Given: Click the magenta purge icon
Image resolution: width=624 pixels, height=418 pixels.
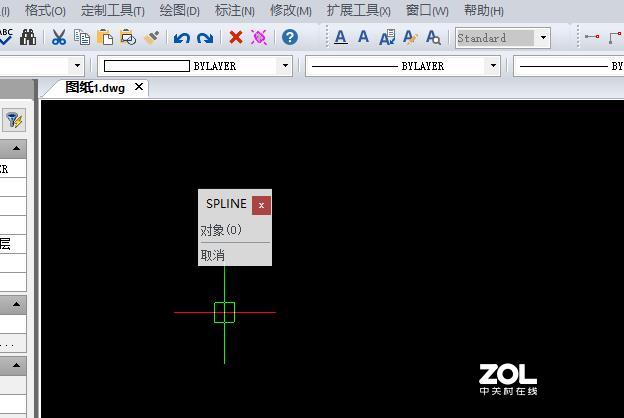Looking at the screenshot, I should pyautogui.click(x=259, y=38).
